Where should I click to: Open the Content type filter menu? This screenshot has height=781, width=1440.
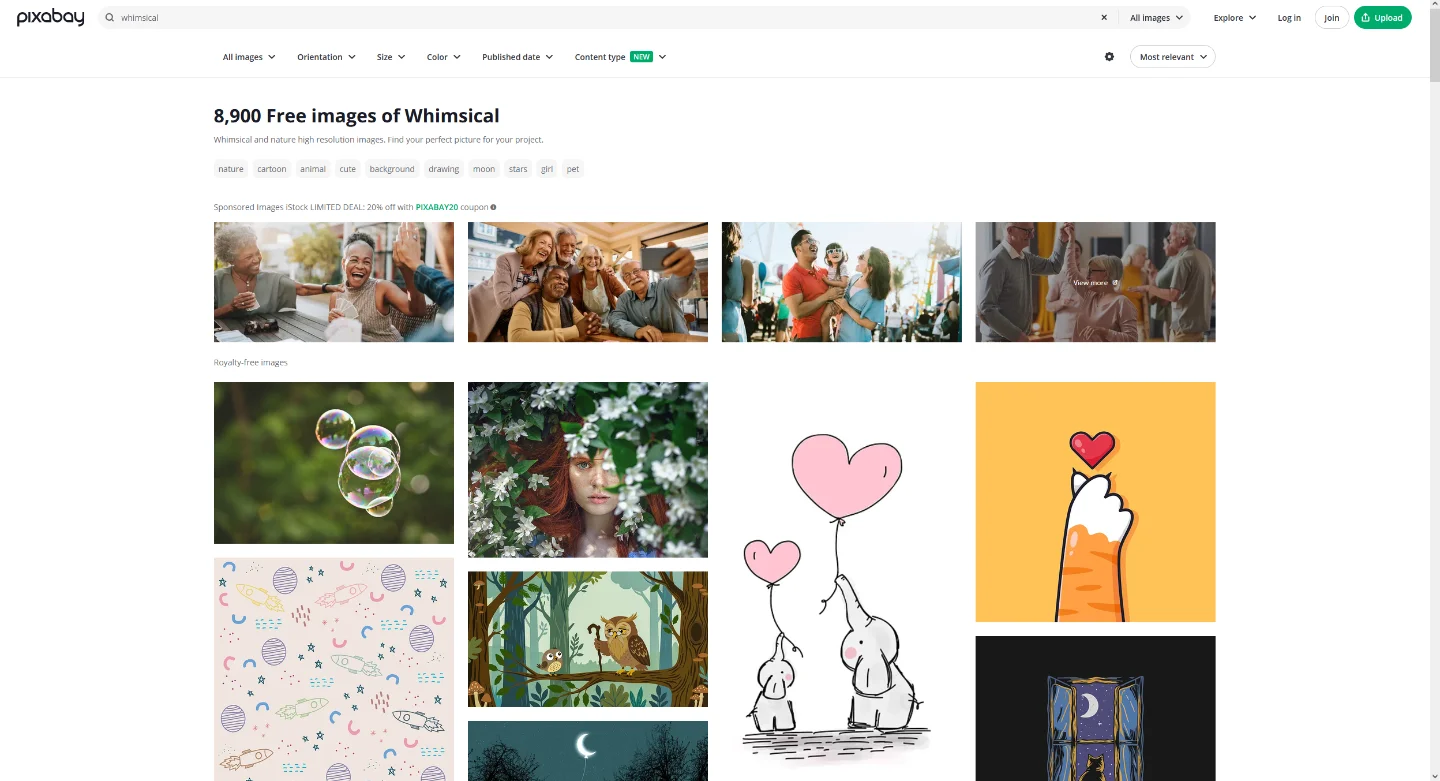pos(620,57)
